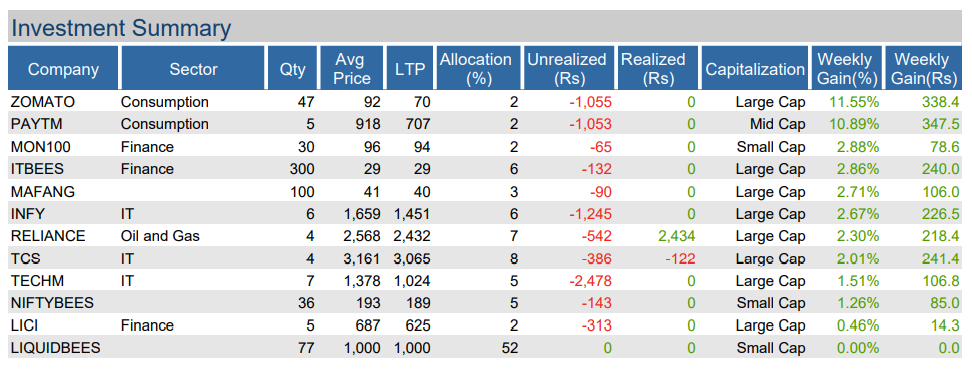972x373 pixels.
Task: Click weekly gain 11.55% for ZOMATO
Action: (x=854, y=102)
